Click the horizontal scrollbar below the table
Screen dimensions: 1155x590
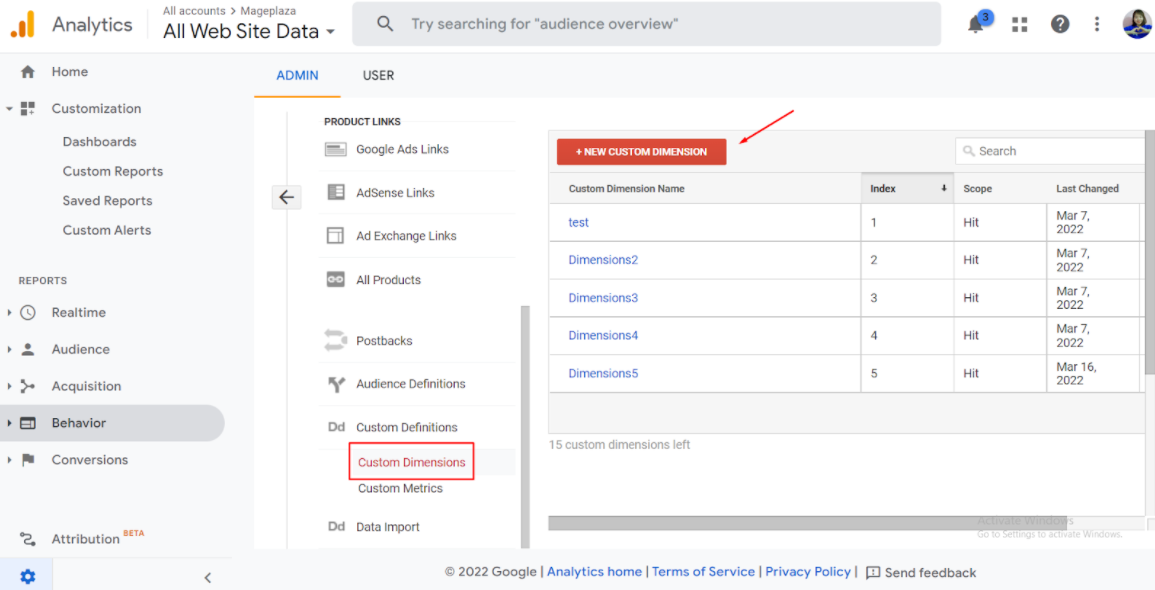[x=760, y=523]
